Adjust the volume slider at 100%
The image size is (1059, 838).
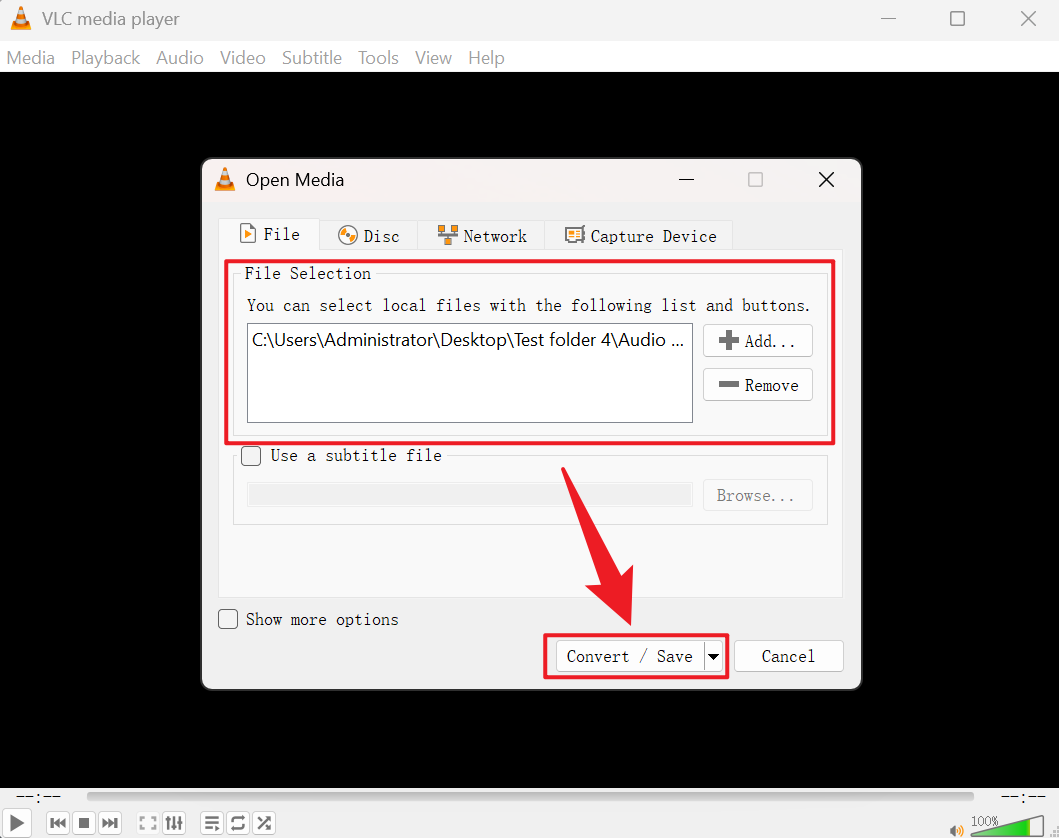coord(1007,826)
